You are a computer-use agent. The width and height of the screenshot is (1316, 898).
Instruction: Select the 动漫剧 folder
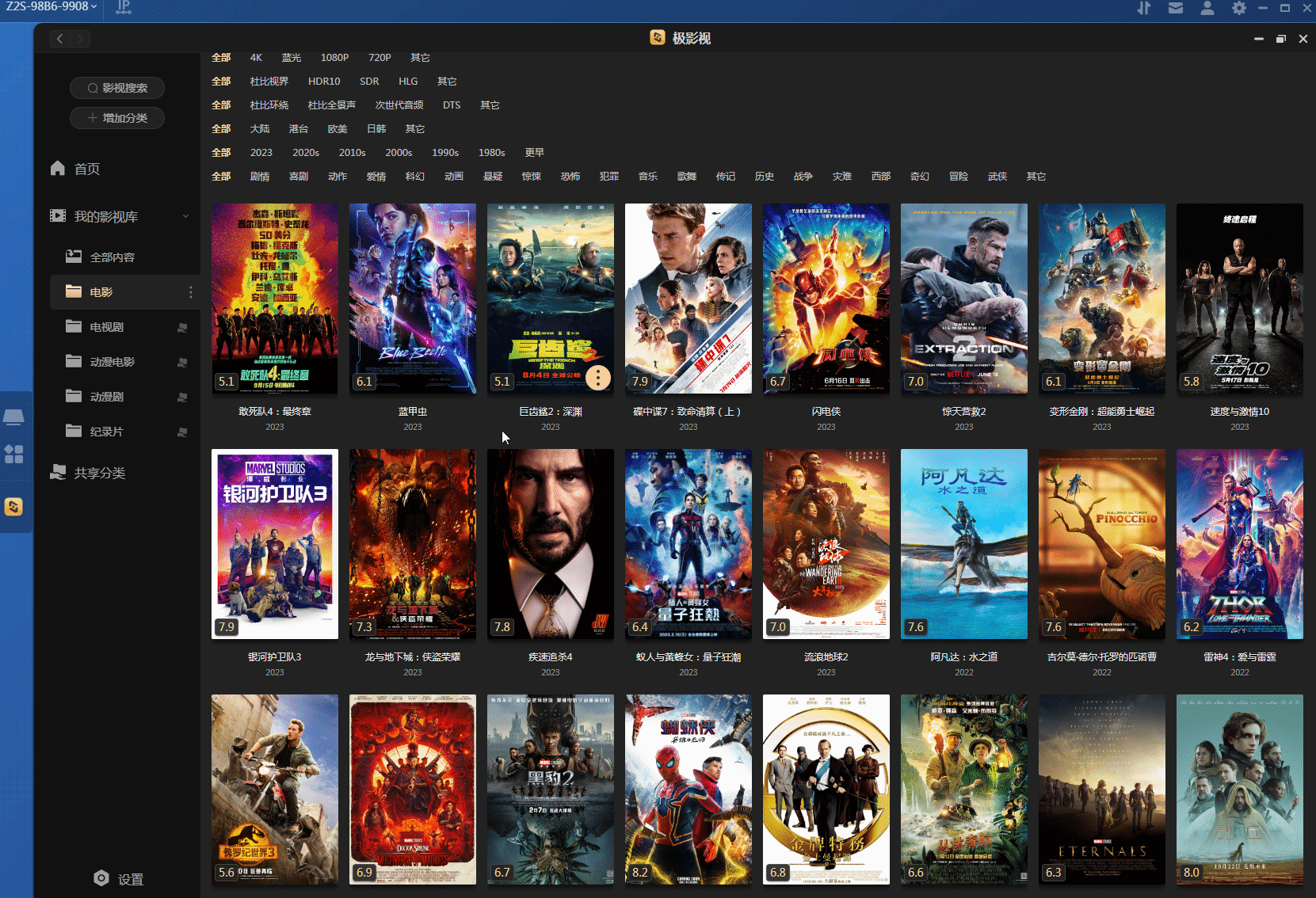point(95,397)
